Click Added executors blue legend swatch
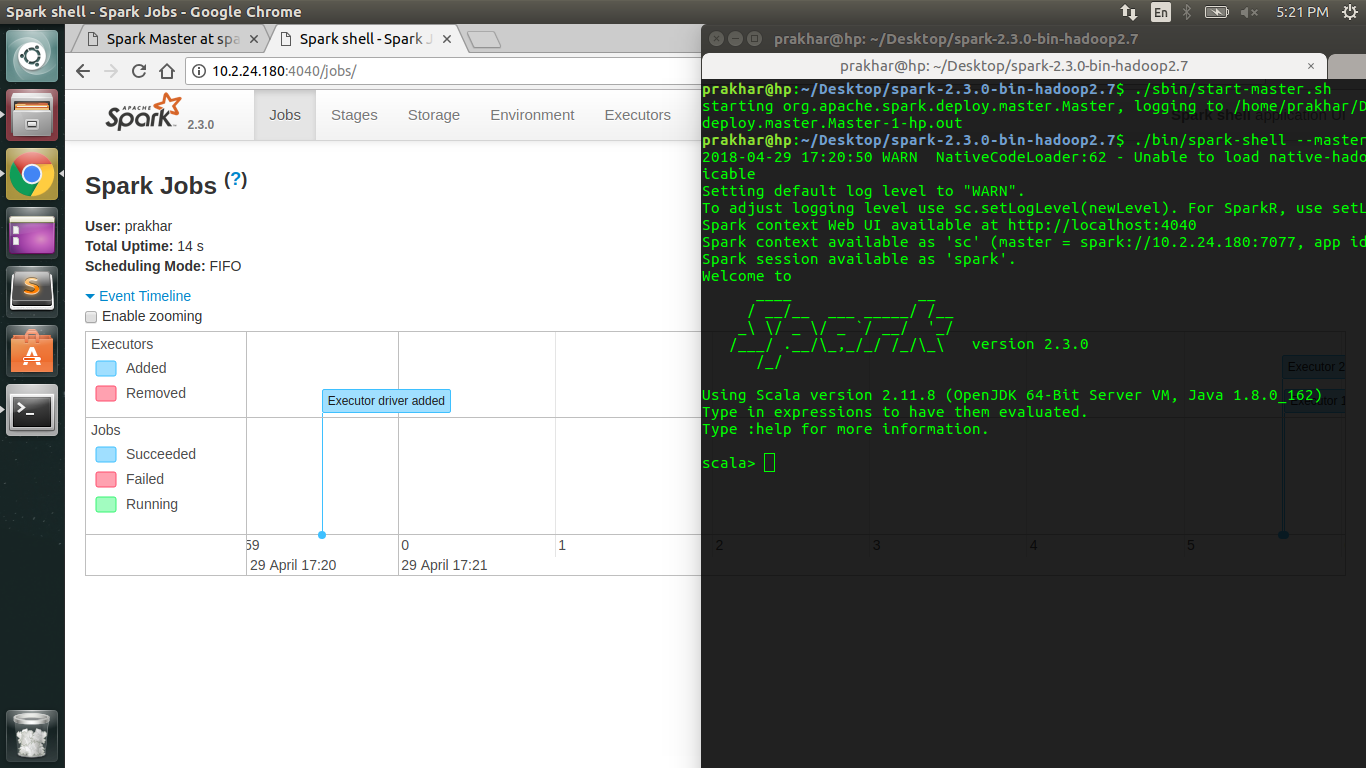 (x=106, y=368)
